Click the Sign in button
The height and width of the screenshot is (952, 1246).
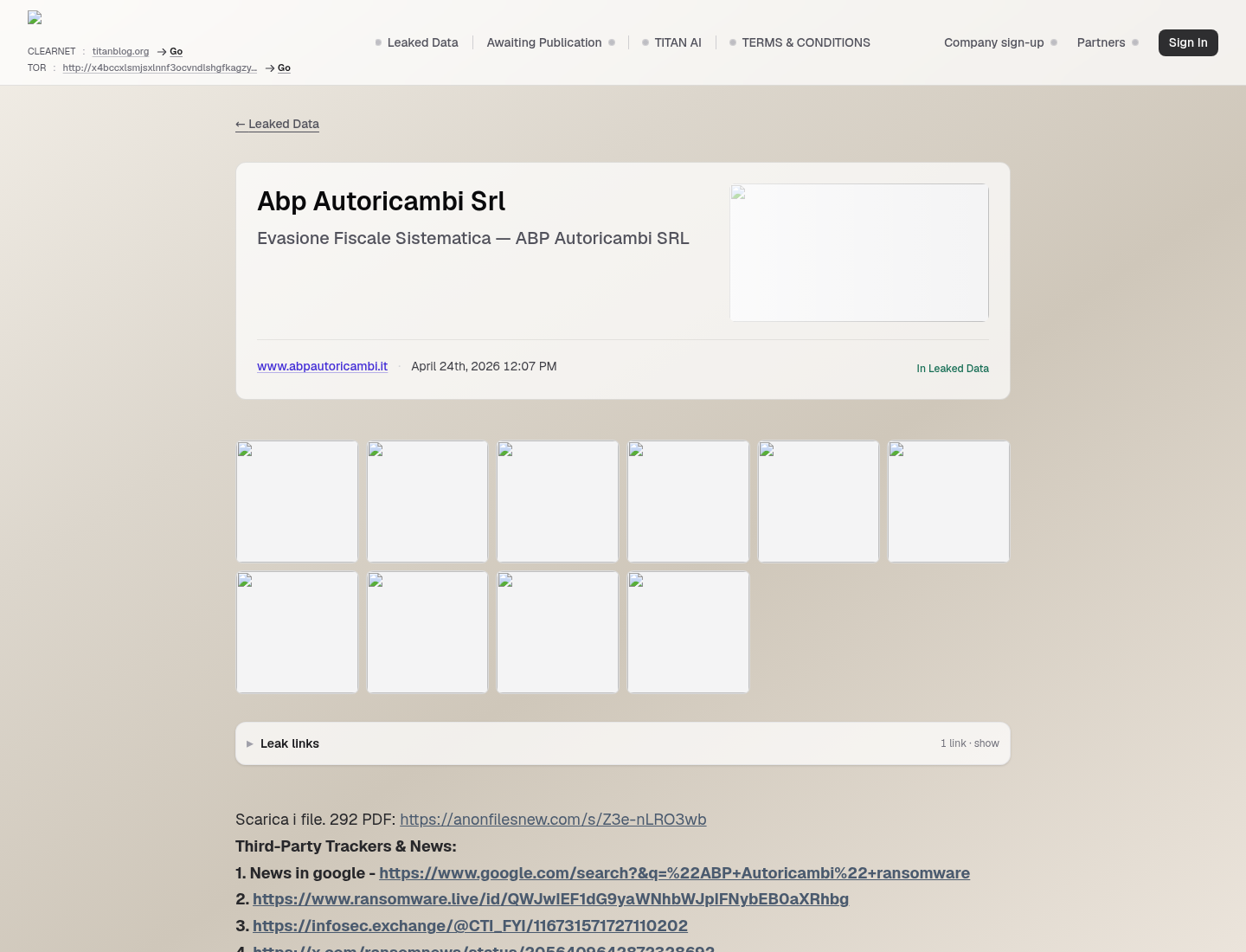tap(1188, 42)
